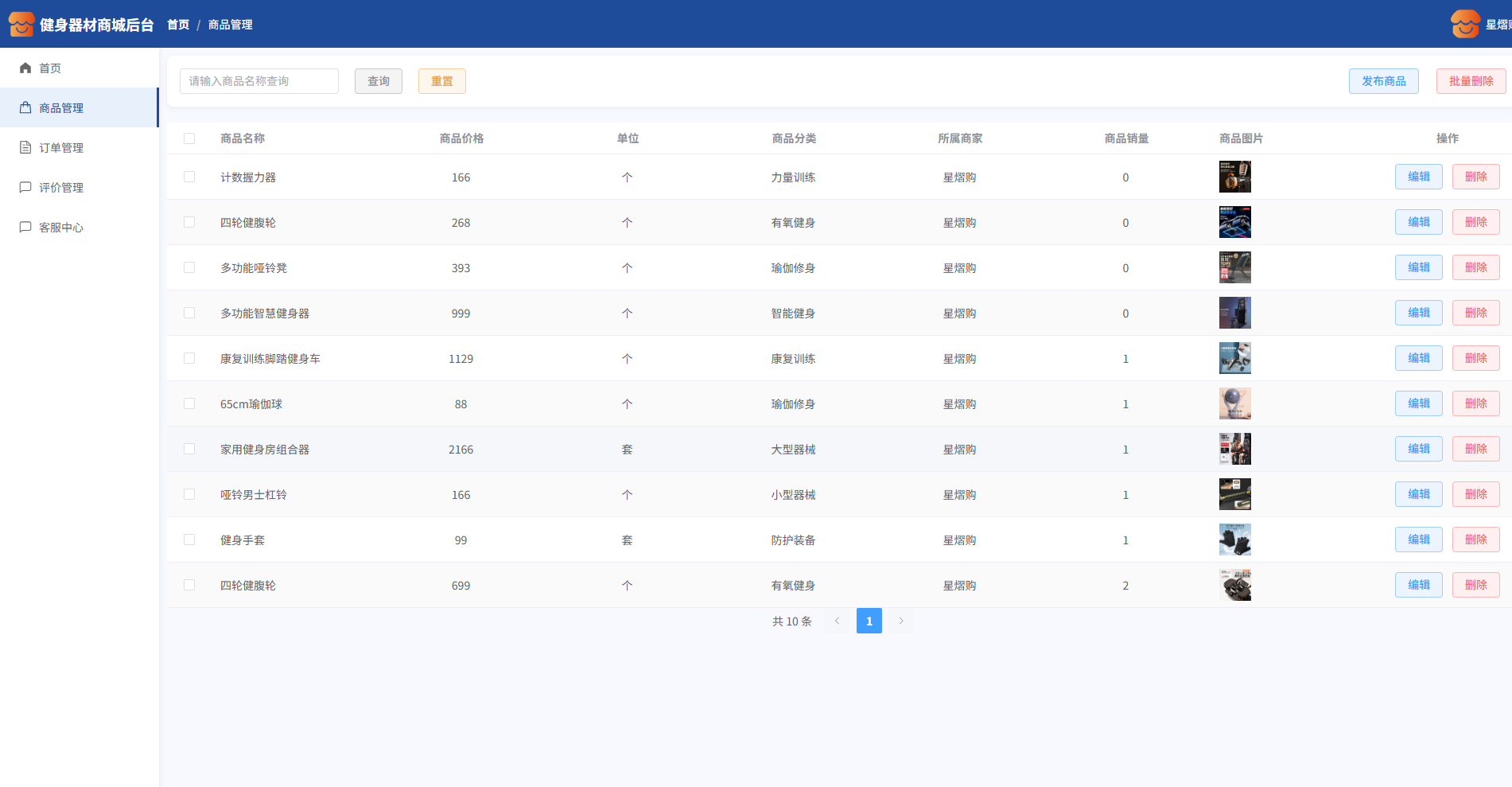Click the 发布商品 button
Image resolution: width=1512 pixels, height=787 pixels.
click(1383, 81)
